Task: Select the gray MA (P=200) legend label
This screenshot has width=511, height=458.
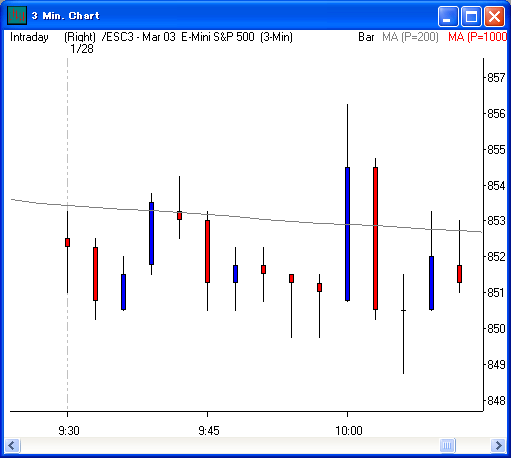Action: (x=410, y=37)
